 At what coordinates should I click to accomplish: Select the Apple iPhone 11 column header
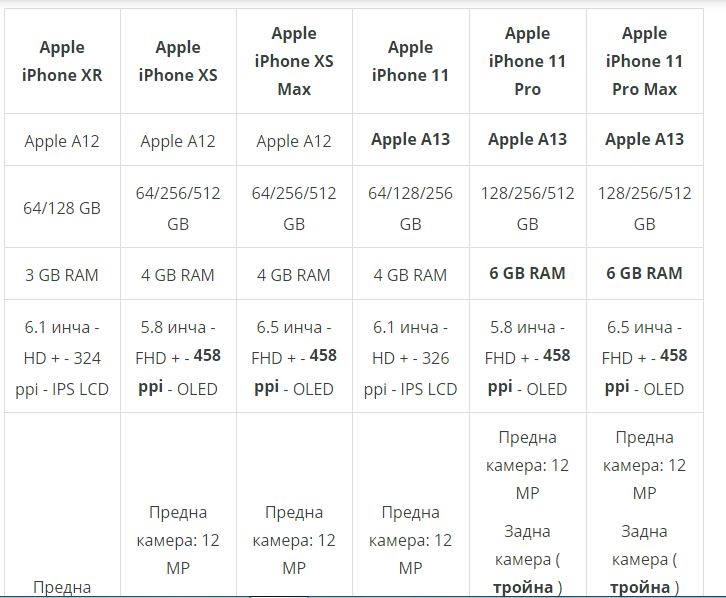410,61
